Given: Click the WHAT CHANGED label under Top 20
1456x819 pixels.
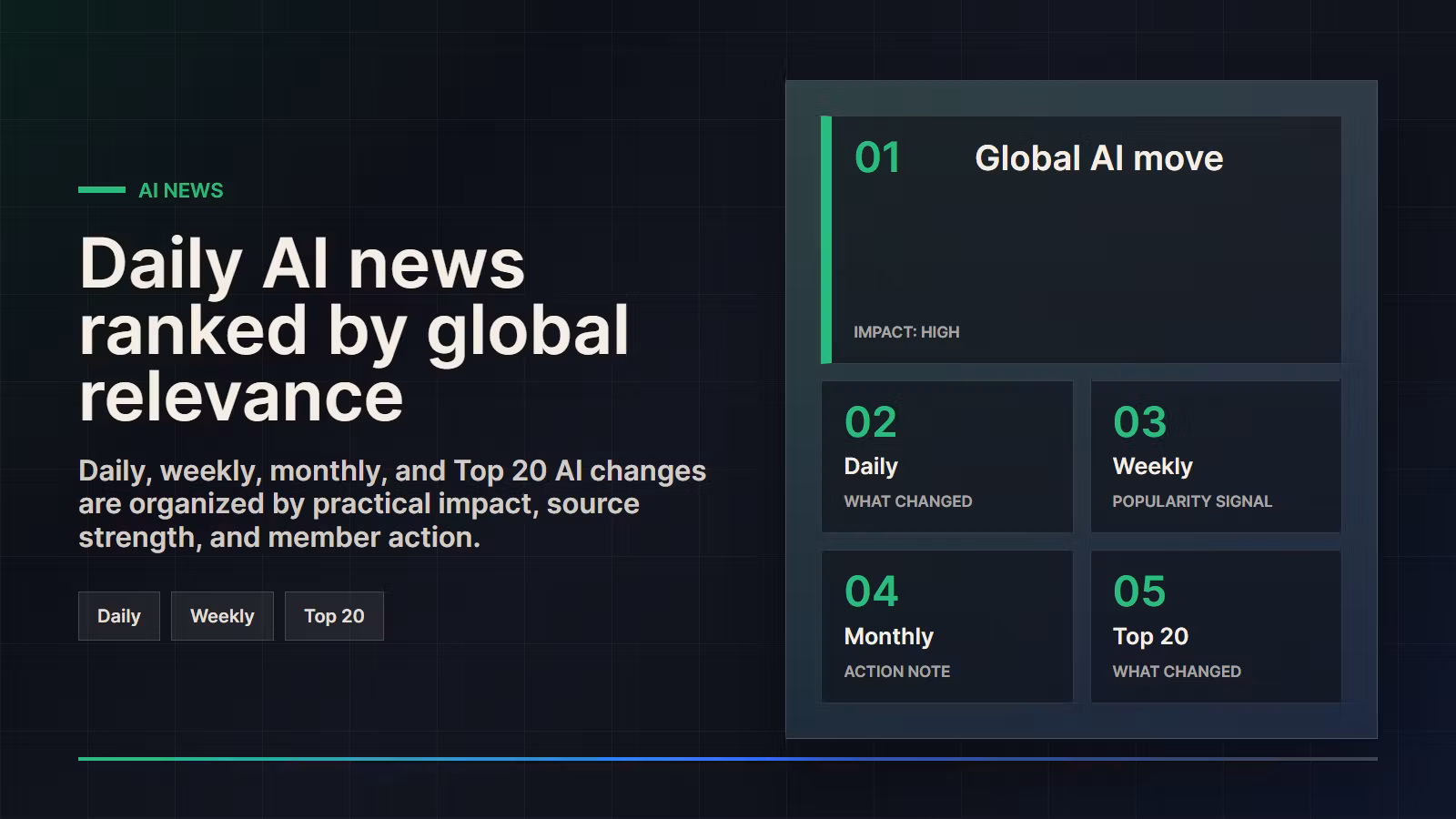Looking at the screenshot, I should (x=1177, y=672).
